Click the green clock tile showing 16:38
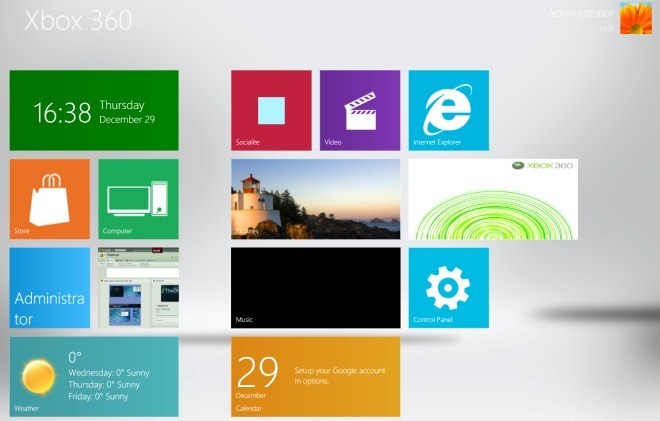Image resolution: width=660 pixels, height=421 pixels. pyautogui.click(x=94, y=110)
